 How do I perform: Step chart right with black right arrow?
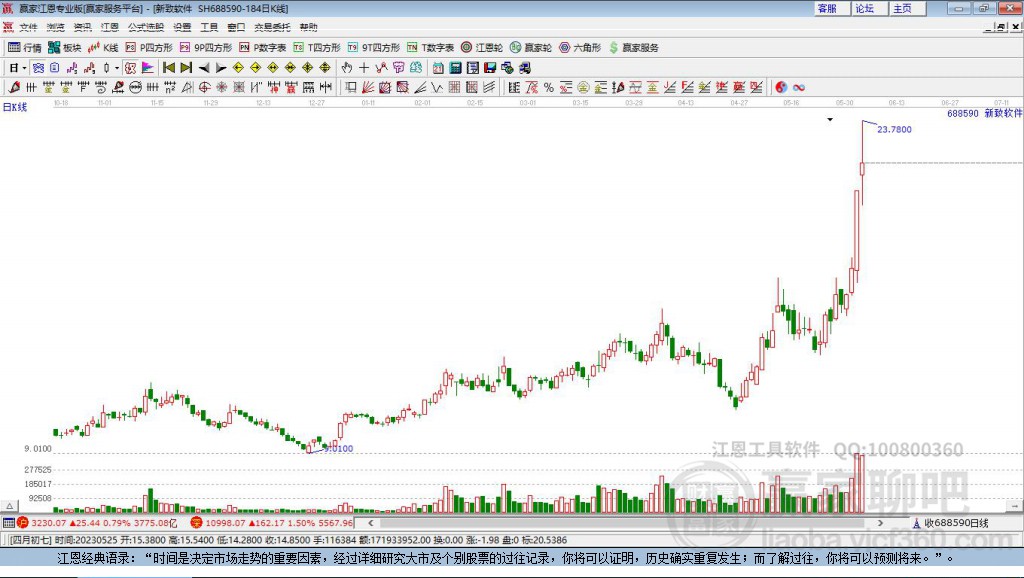coord(221,67)
